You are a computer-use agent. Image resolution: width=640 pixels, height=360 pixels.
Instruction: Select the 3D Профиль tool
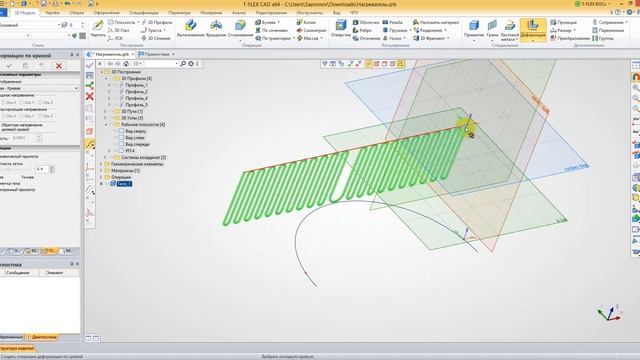click(157, 22)
